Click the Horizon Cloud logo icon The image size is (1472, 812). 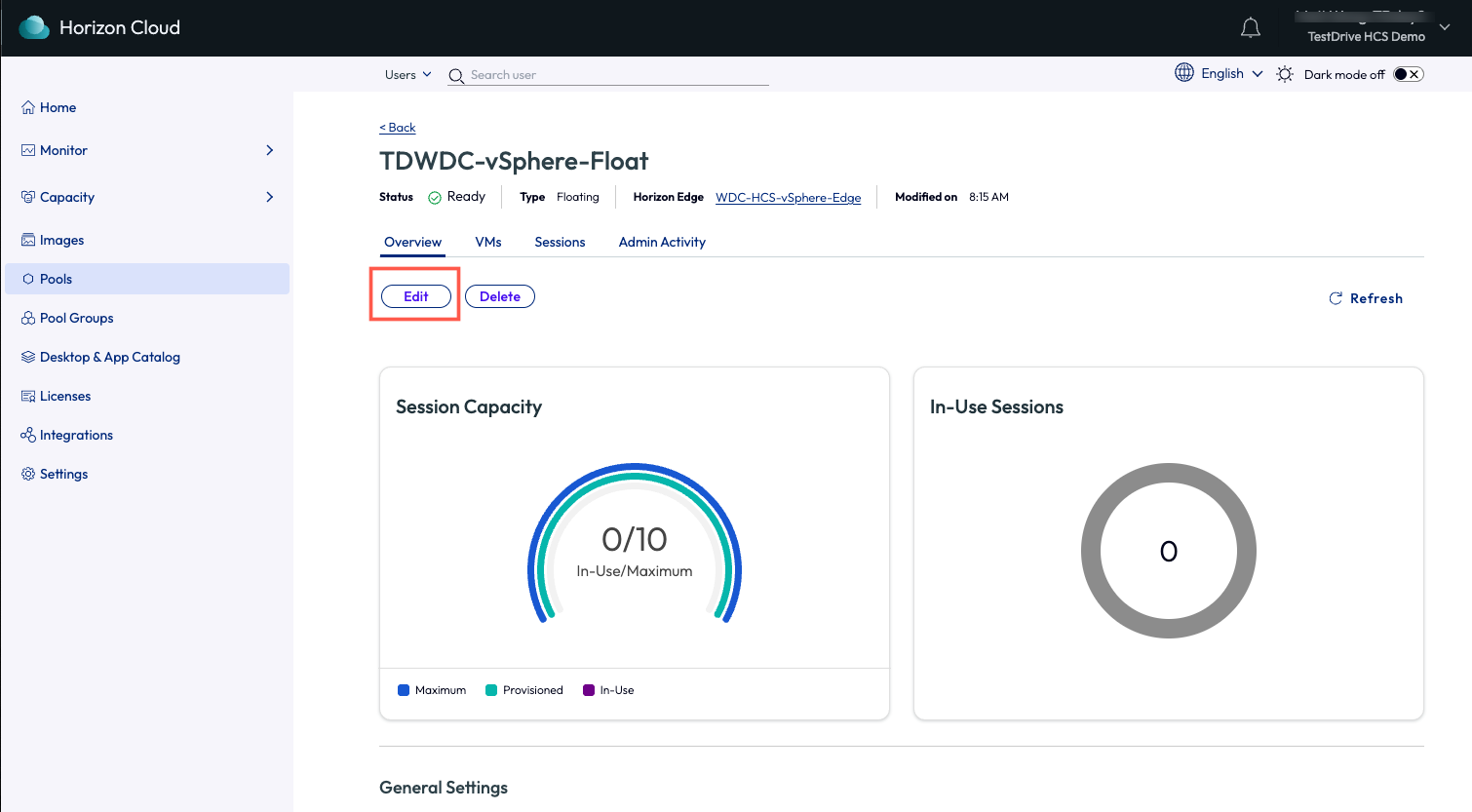pyautogui.click(x=34, y=27)
